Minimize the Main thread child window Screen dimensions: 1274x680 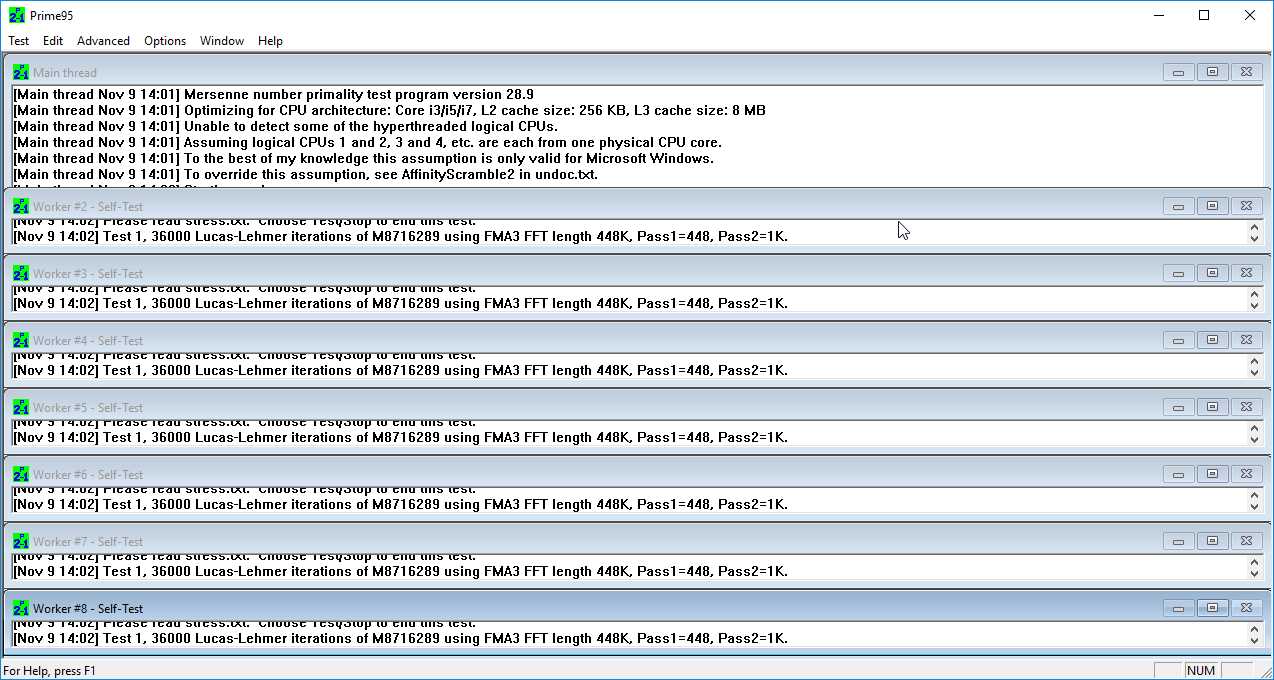(x=1179, y=72)
